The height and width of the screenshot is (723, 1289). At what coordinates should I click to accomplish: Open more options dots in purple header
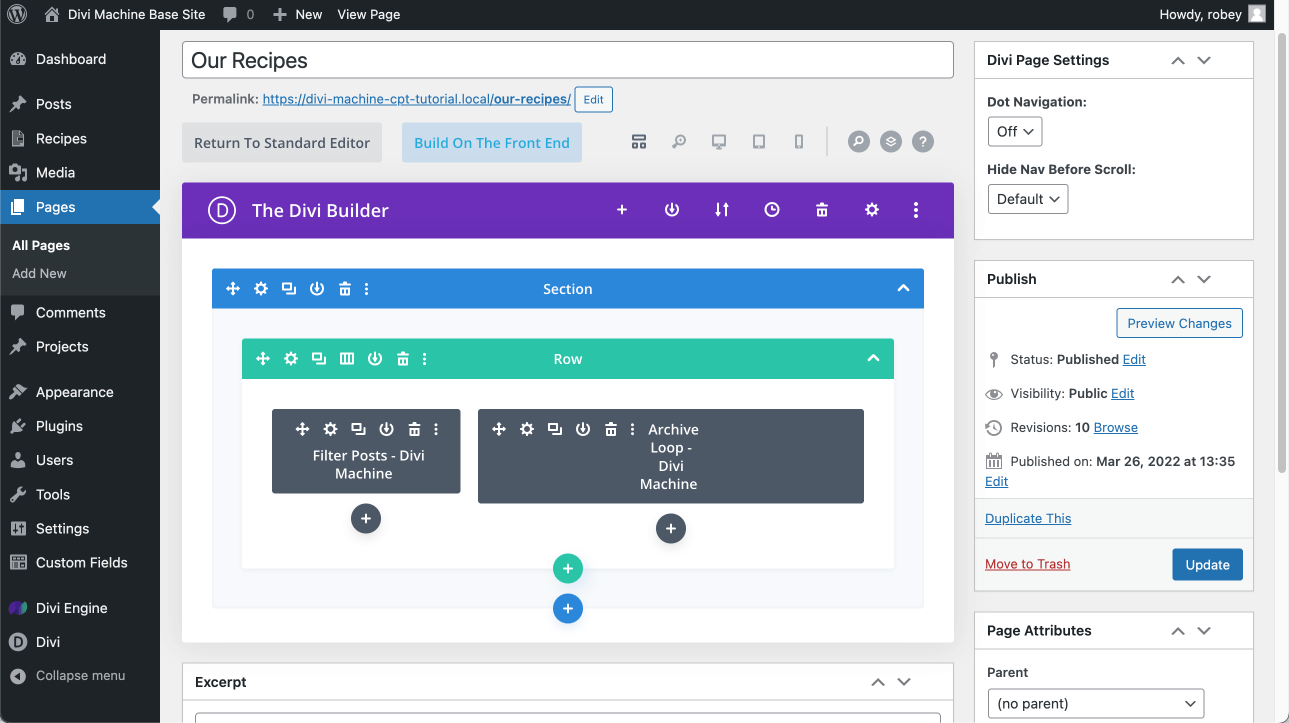(x=916, y=210)
